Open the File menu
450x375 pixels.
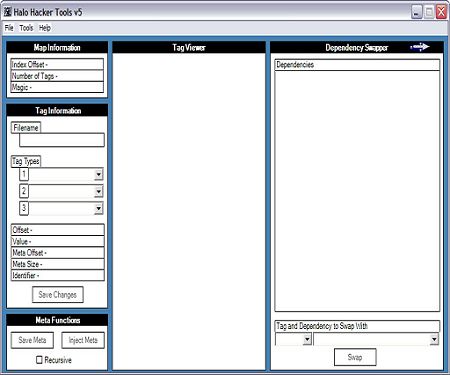[9, 28]
